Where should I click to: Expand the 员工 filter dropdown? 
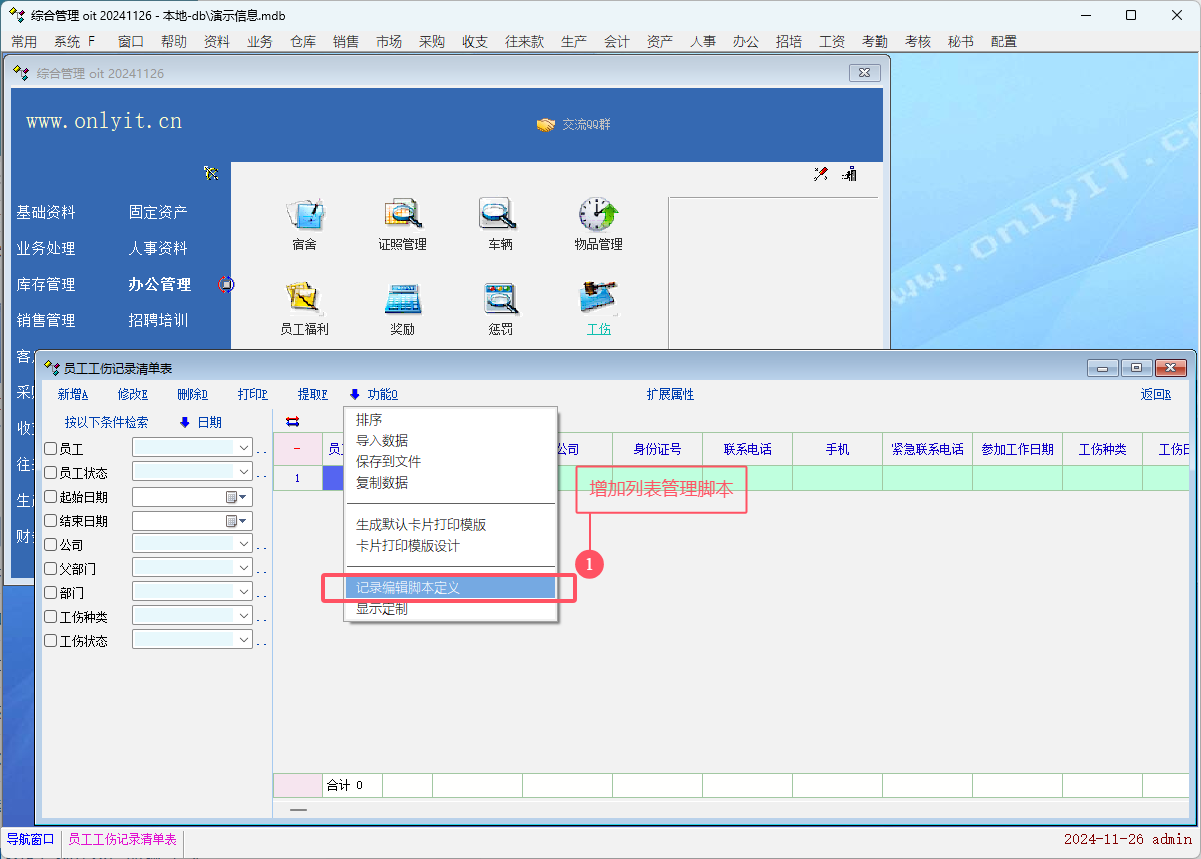[x=244, y=448]
